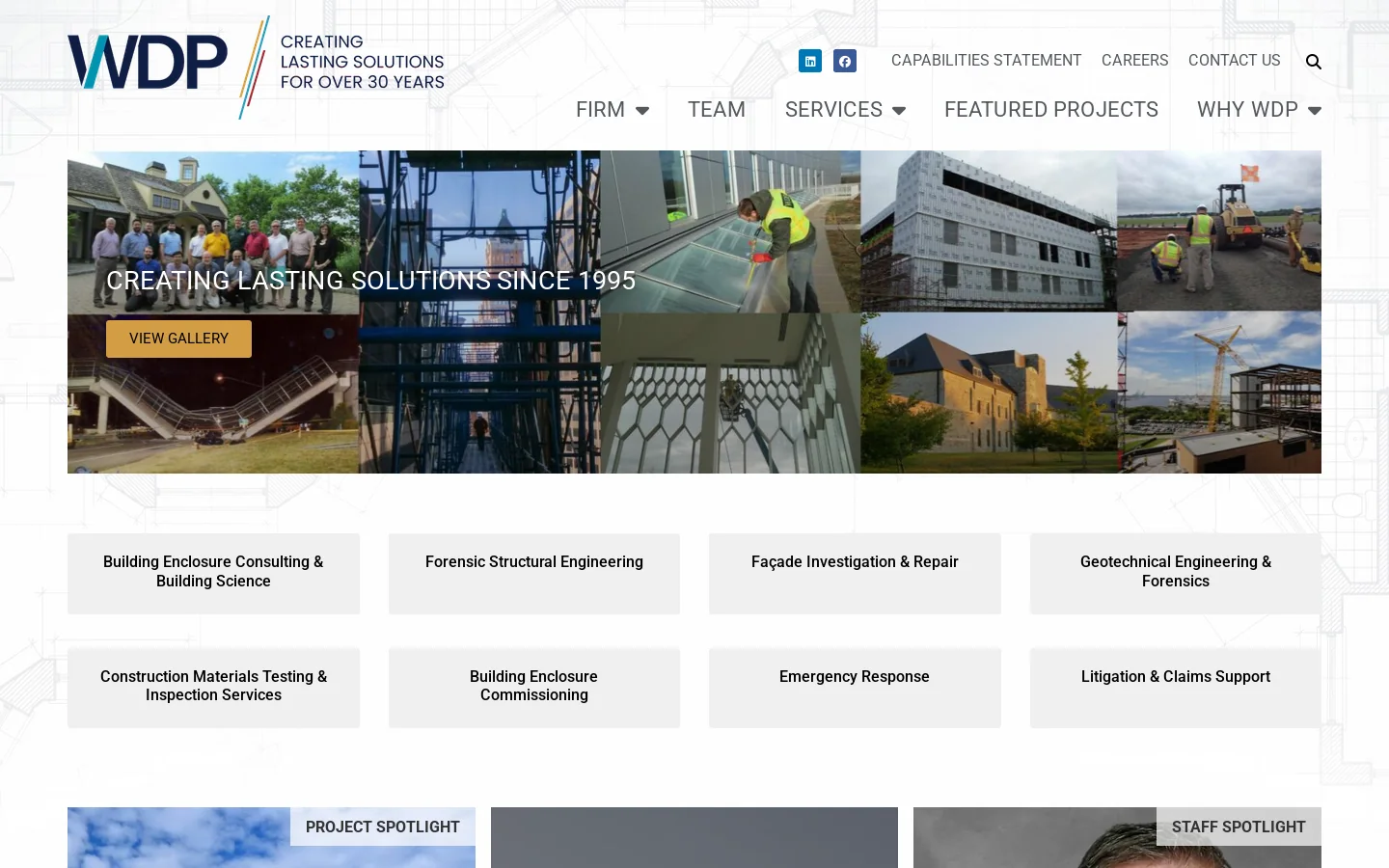
Task: Open the FIRM menu label
Action: (x=600, y=110)
